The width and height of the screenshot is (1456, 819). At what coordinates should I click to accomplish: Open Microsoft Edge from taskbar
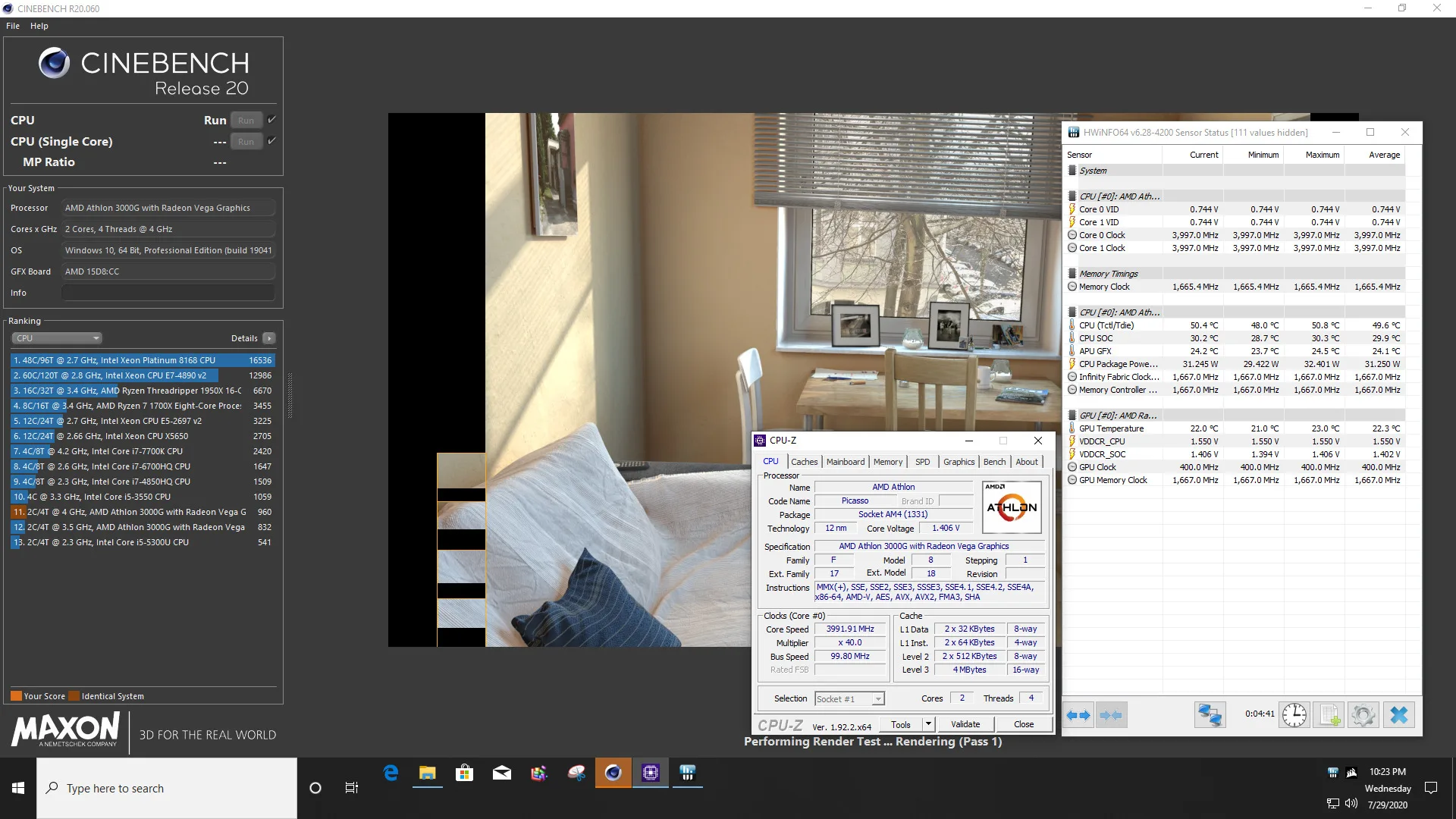[391, 773]
